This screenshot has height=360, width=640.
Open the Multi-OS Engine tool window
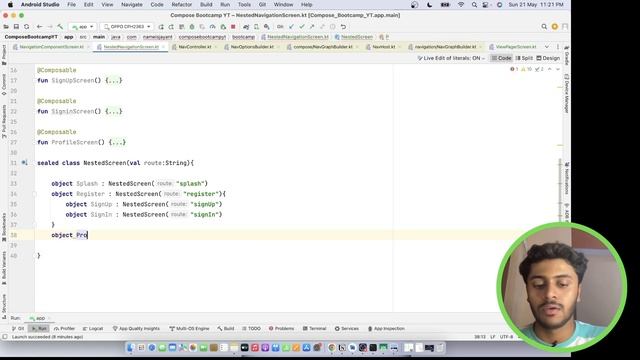tap(189, 329)
